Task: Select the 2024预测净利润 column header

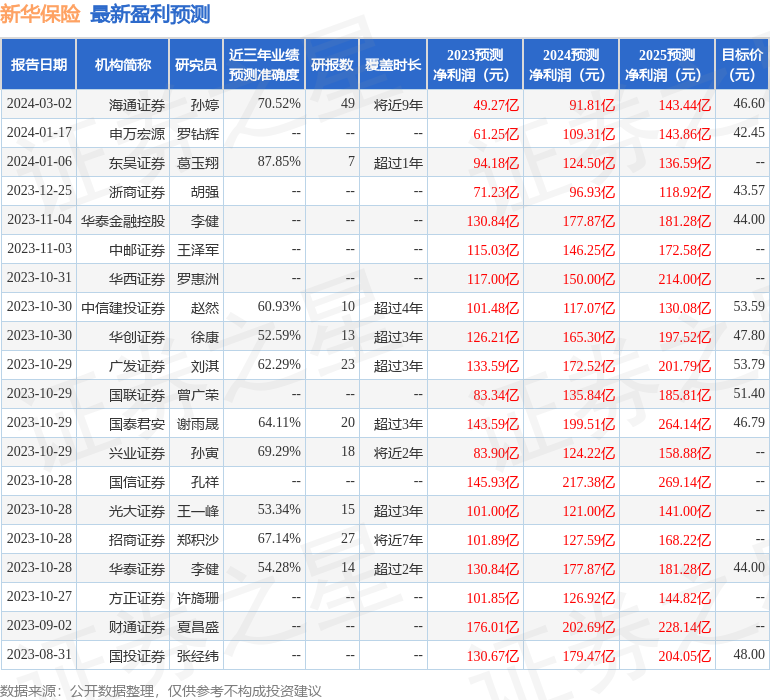Action: pos(571,64)
